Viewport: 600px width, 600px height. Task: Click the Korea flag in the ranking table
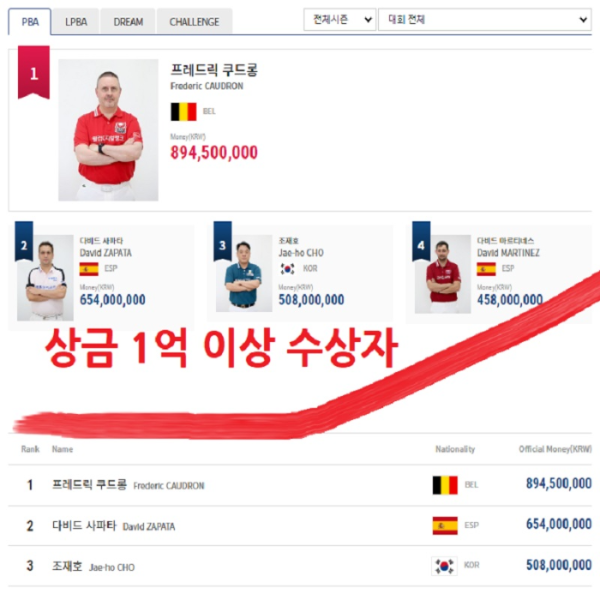tap(444, 566)
